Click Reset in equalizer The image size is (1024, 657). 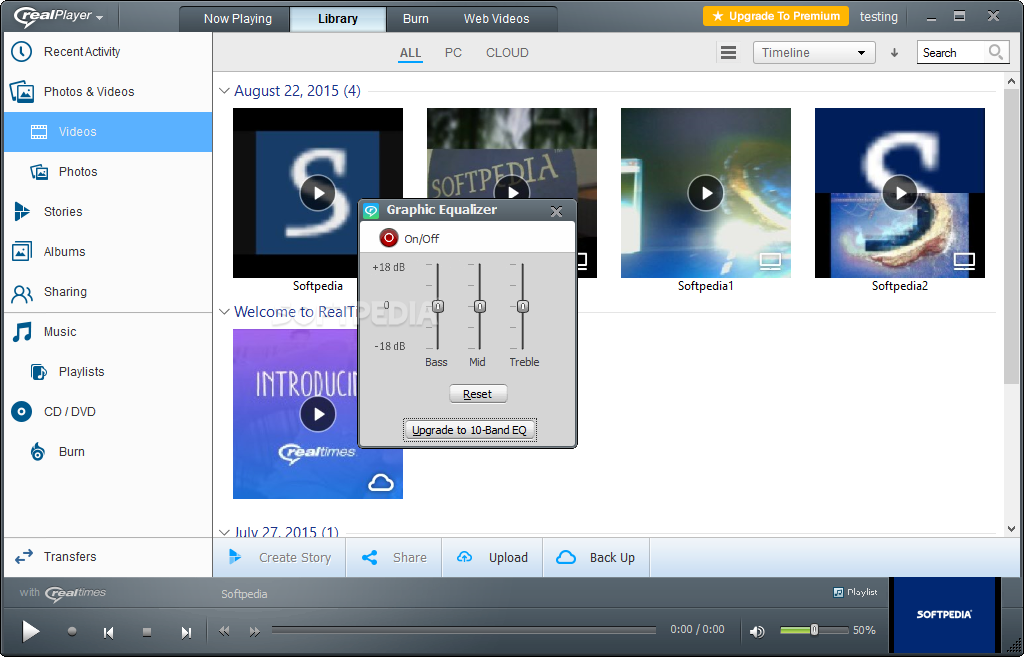click(478, 394)
